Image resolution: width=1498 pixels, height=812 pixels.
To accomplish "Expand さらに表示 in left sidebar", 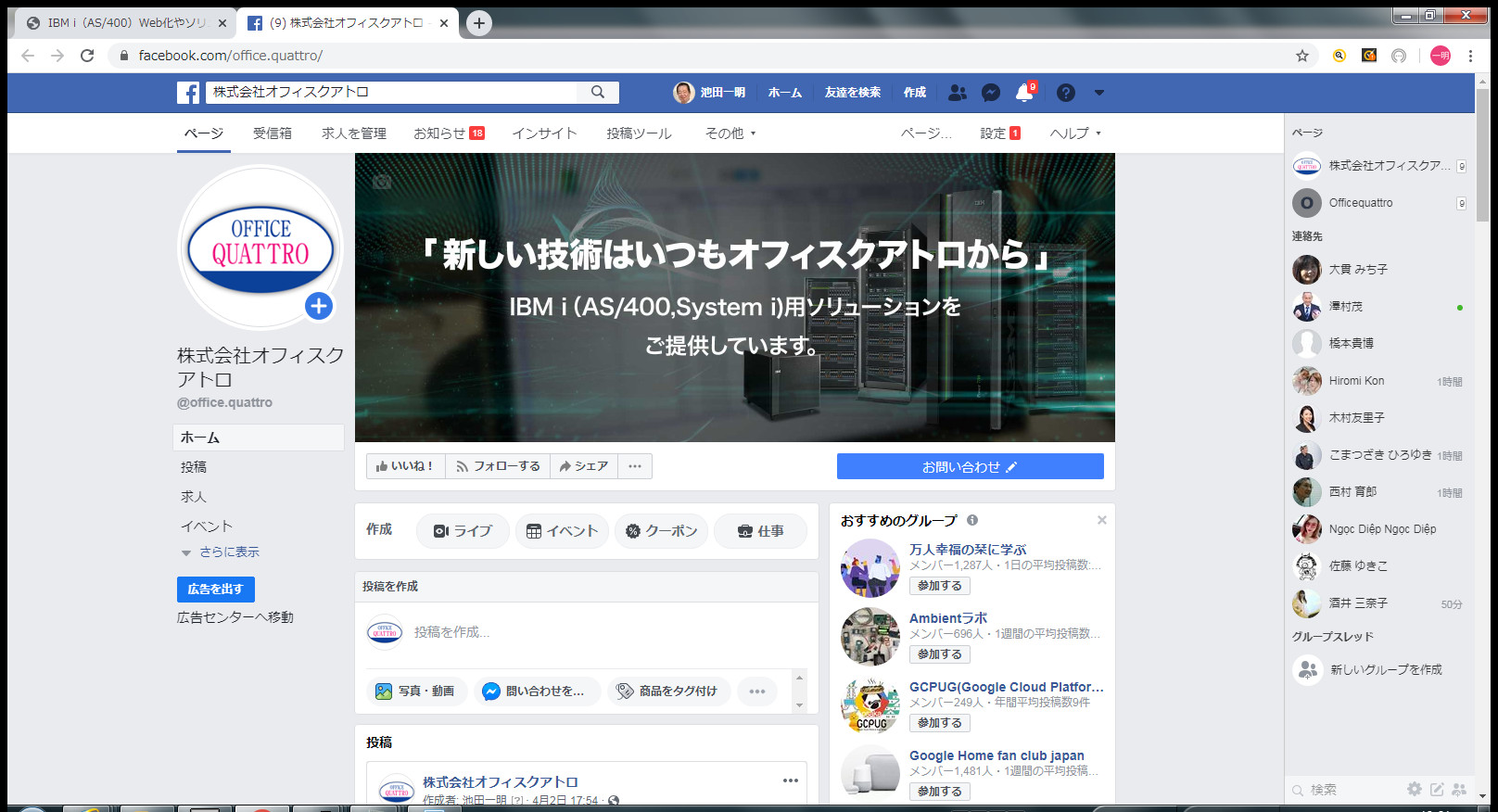I will click(228, 552).
